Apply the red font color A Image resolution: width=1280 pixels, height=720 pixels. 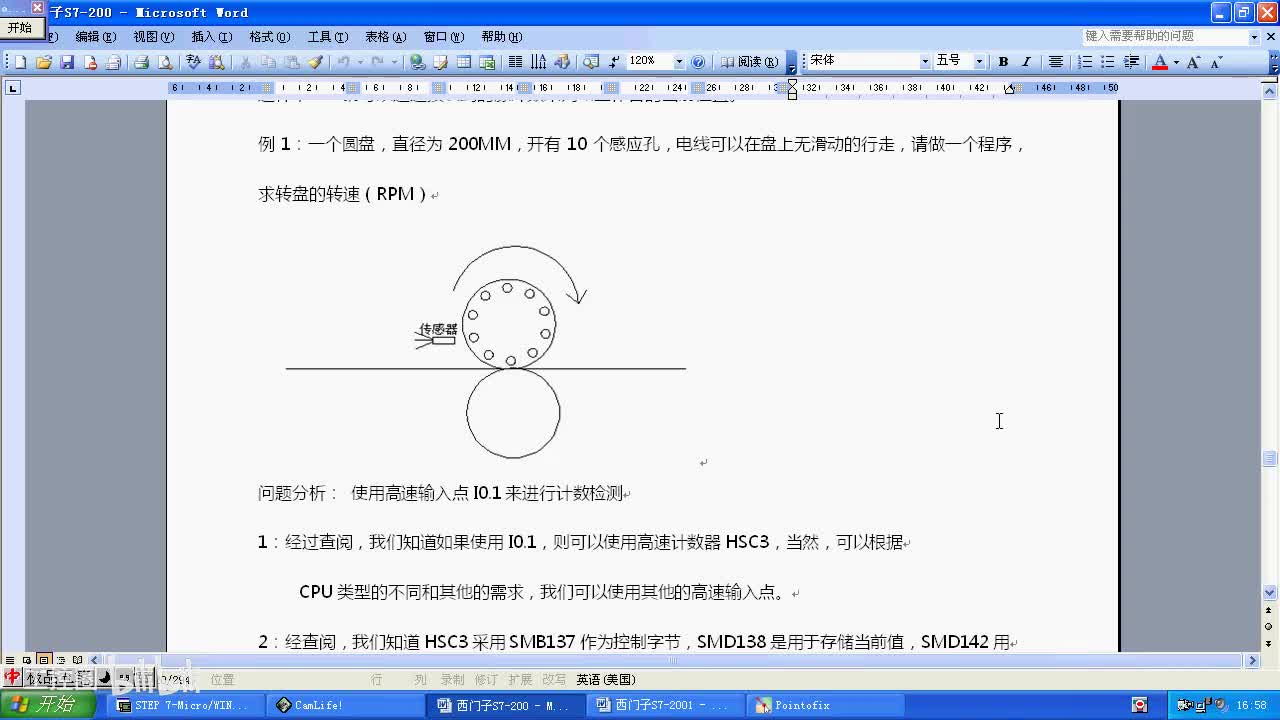point(1160,62)
